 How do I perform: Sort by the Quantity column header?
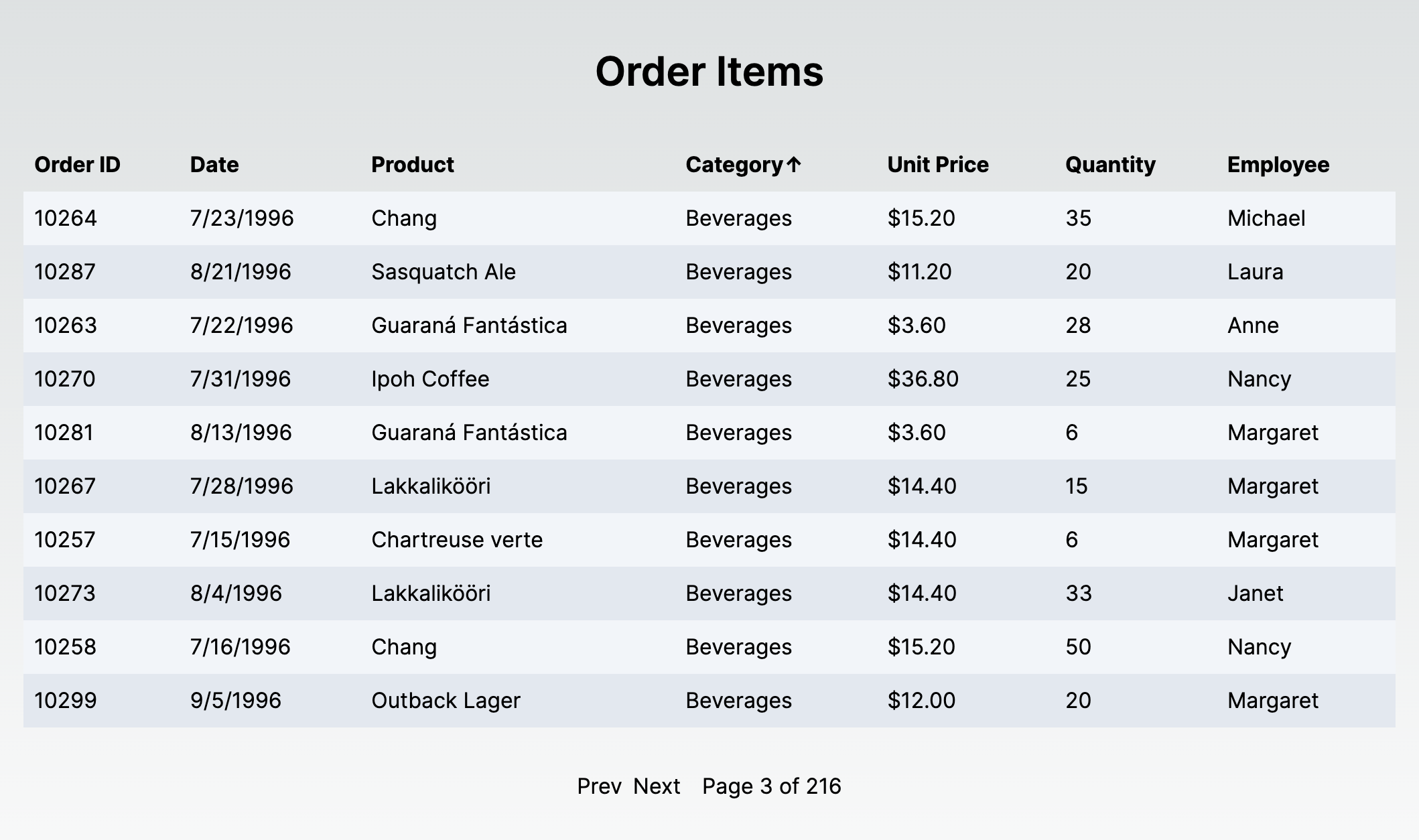click(x=1110, y=165)
